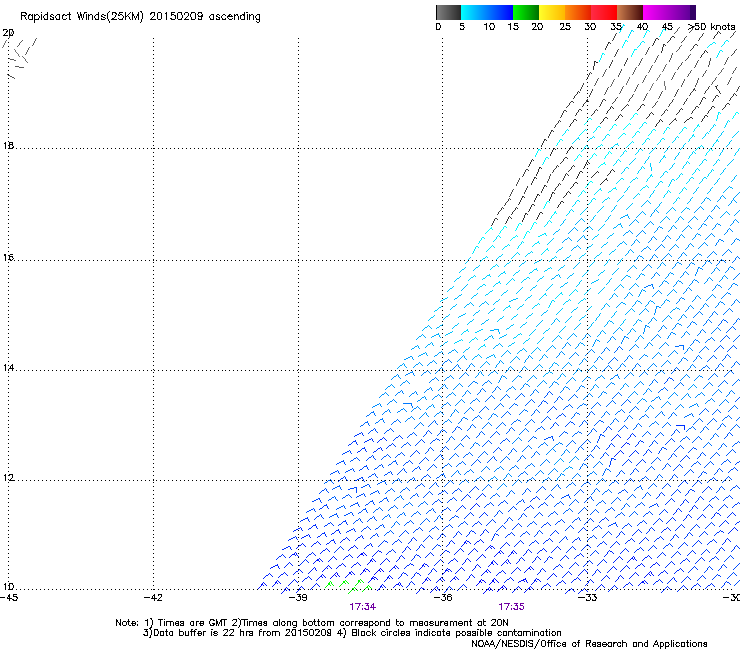Select the gray 0-5 knots color swatch
This screenshot has width=740, height=650.
pos(448,12)
